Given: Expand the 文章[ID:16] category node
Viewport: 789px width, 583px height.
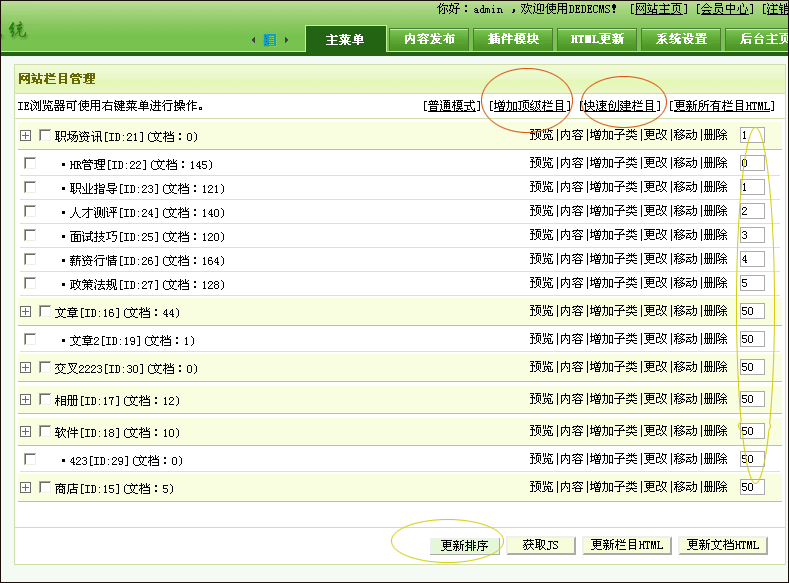Looking at the screenshot, I should coord(26,313).
